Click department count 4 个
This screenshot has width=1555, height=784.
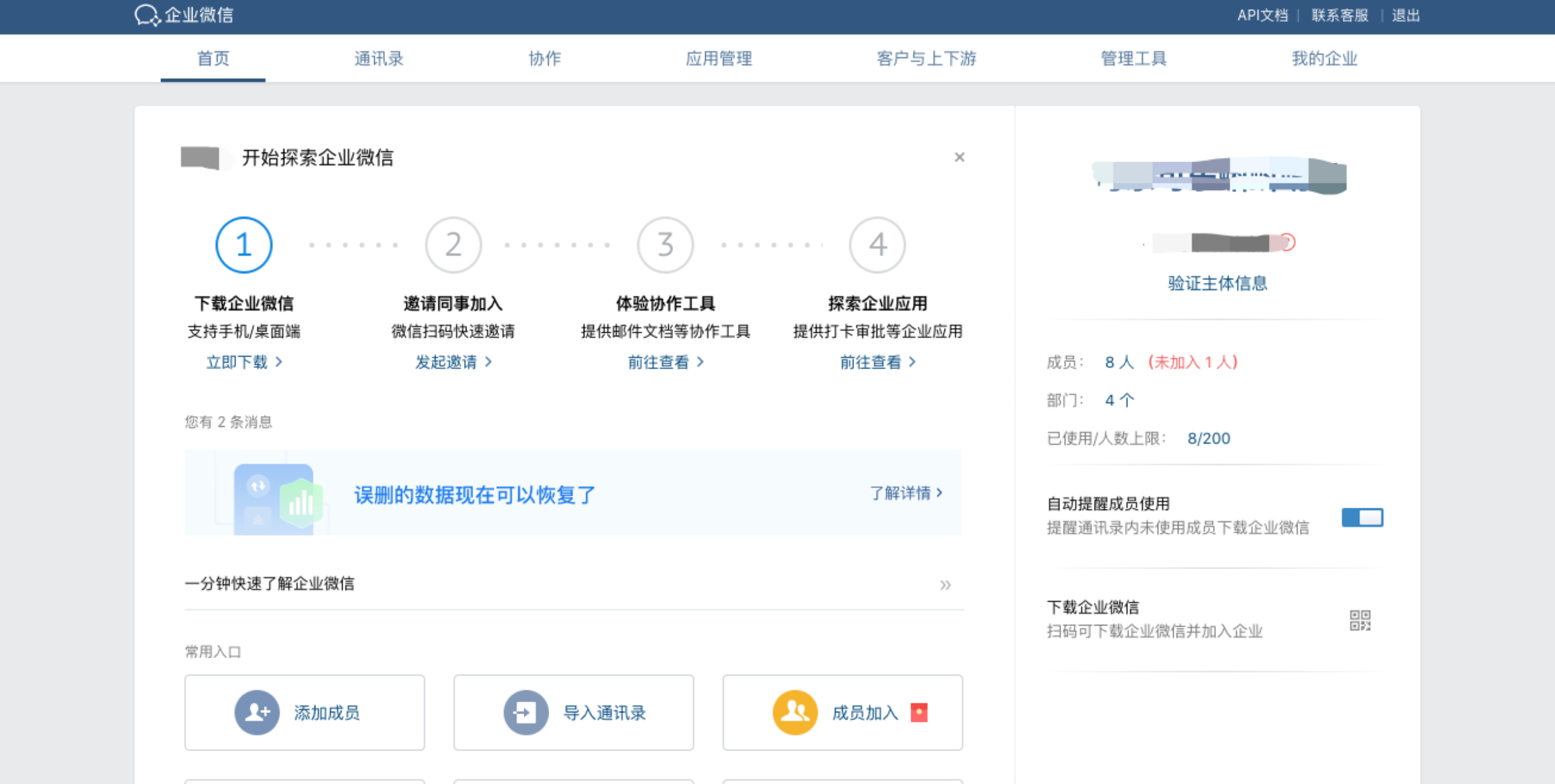coord(1119,400)
